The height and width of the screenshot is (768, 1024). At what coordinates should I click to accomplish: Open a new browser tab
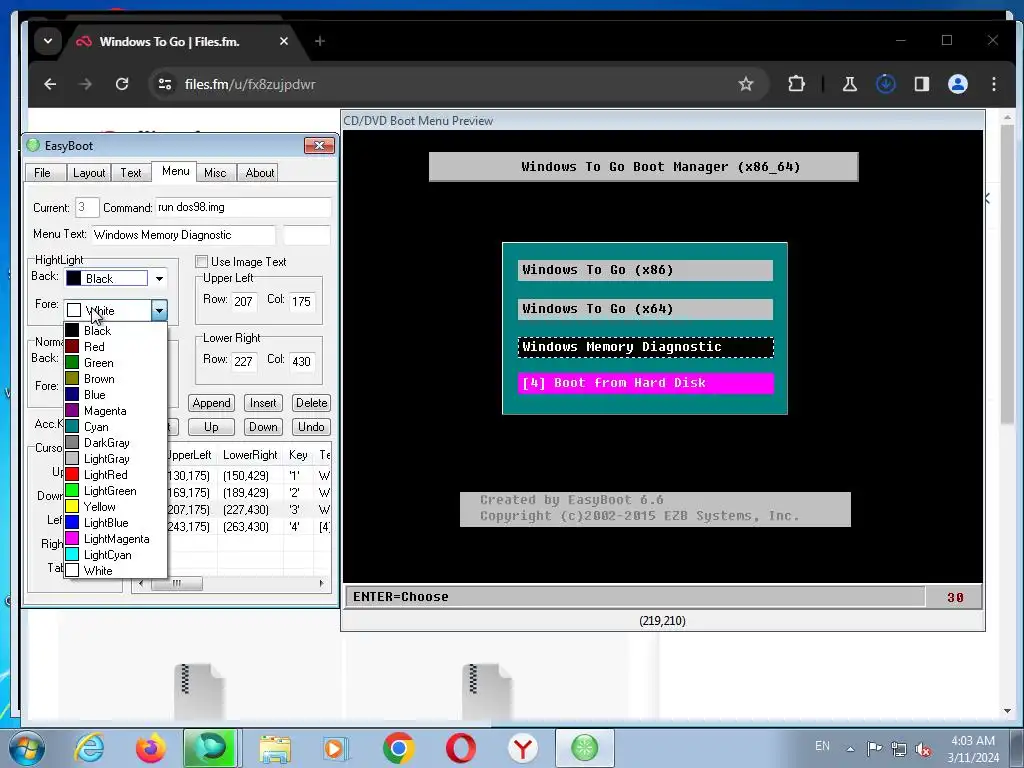(x=319, y=41)
